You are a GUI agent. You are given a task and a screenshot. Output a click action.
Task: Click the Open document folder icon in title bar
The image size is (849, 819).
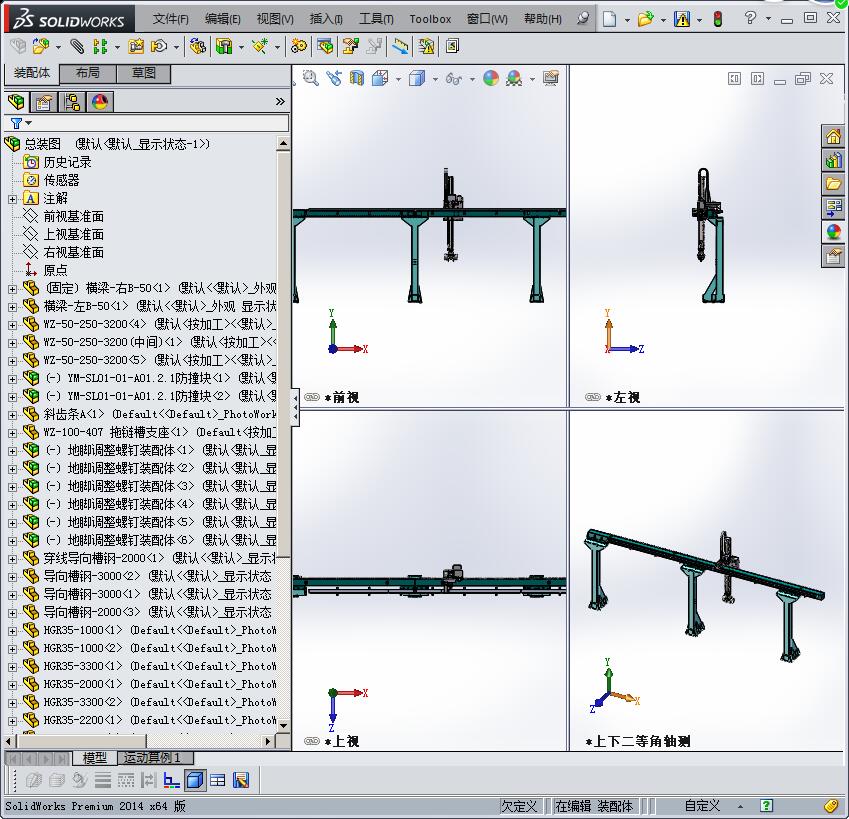point(645,19)
